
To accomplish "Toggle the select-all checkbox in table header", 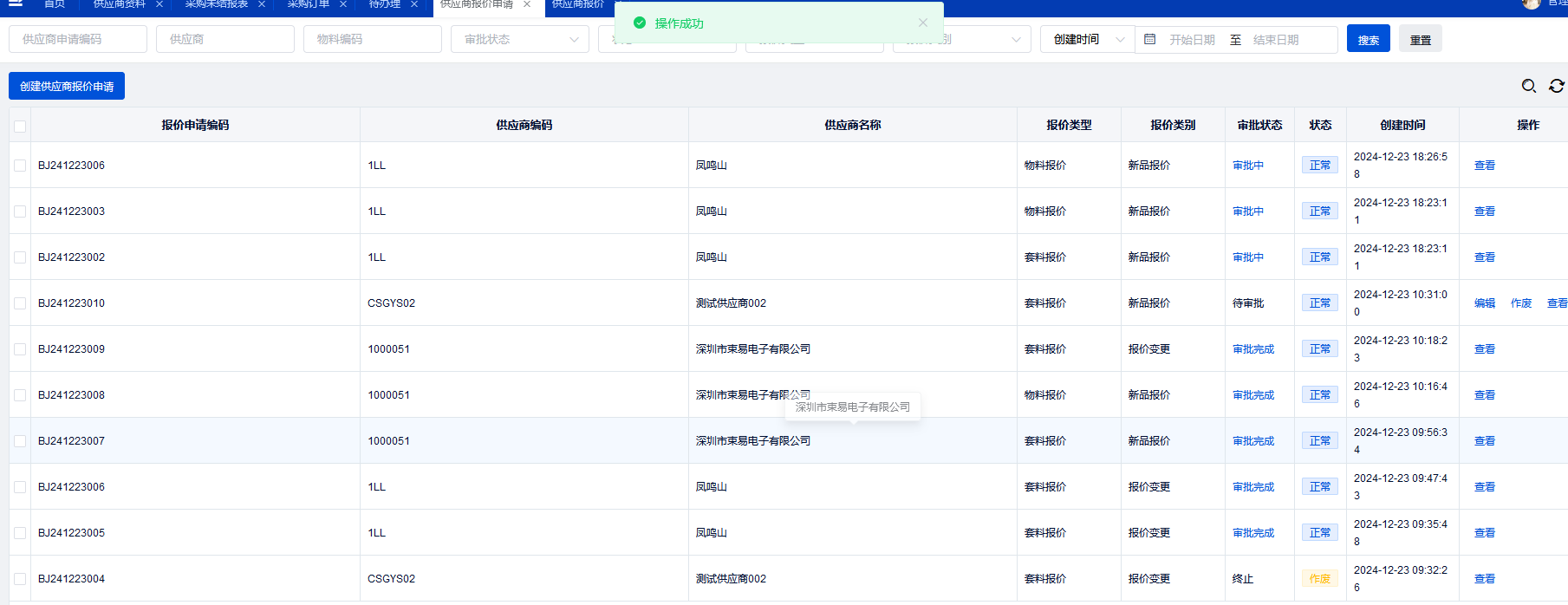I will coord(20,126).
